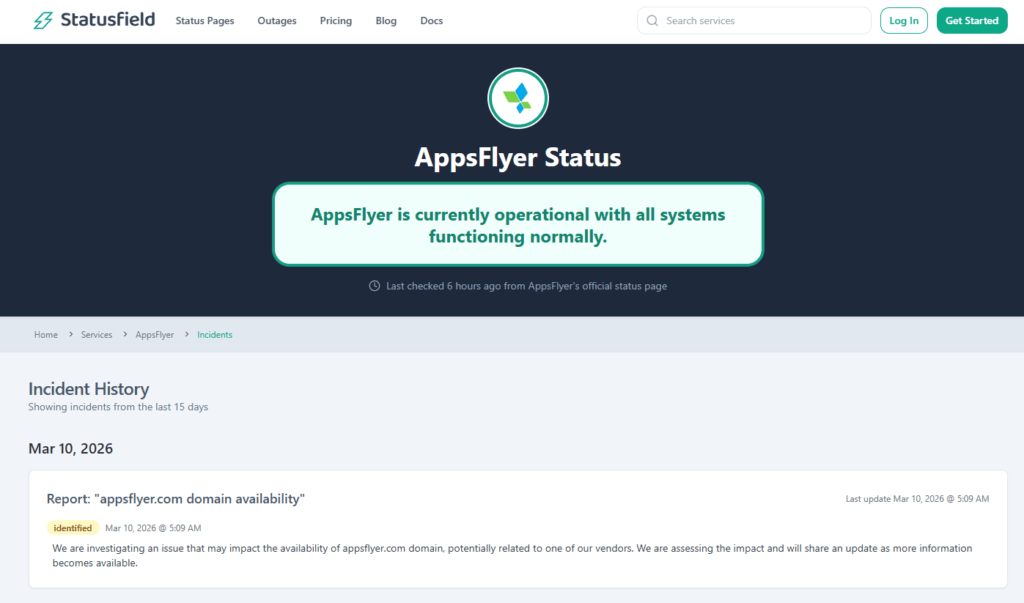Click the yellow identified status badge
The width and height of the screenshot is (1024, 603).
coord(73,528)
